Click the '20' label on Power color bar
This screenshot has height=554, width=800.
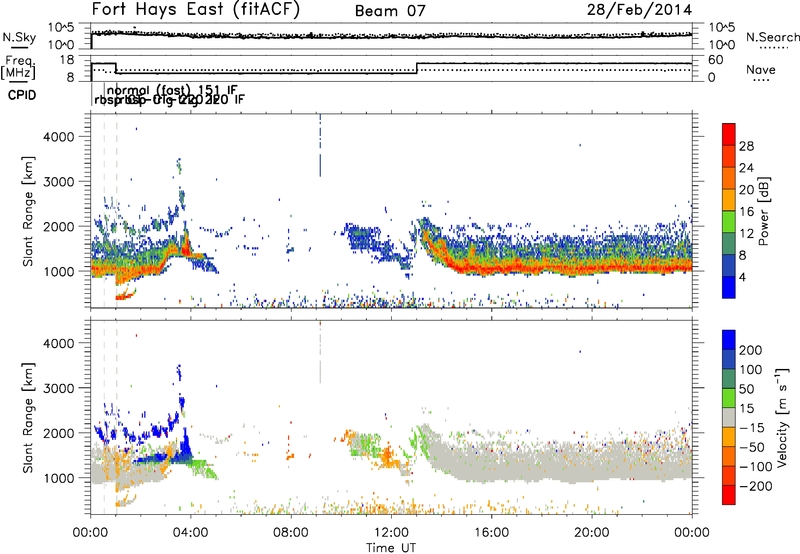(746, 190)
